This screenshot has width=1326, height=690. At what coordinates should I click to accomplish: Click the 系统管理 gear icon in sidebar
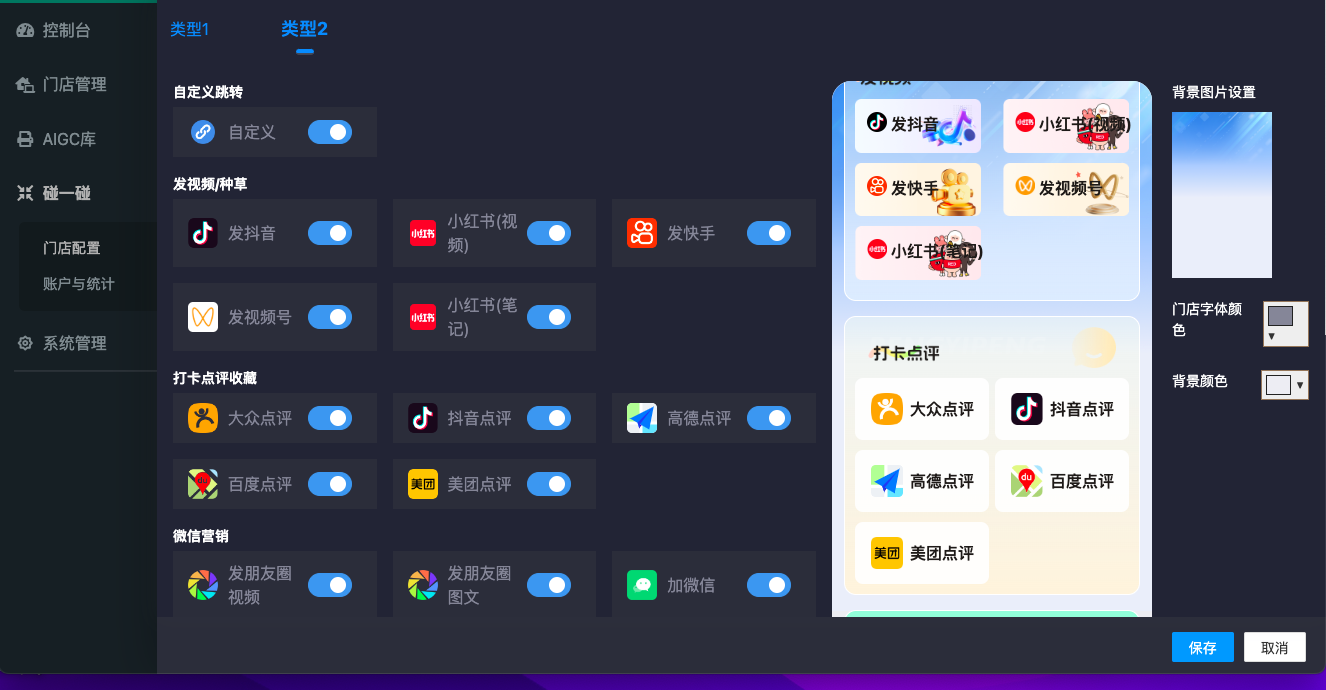pos(26,343)
